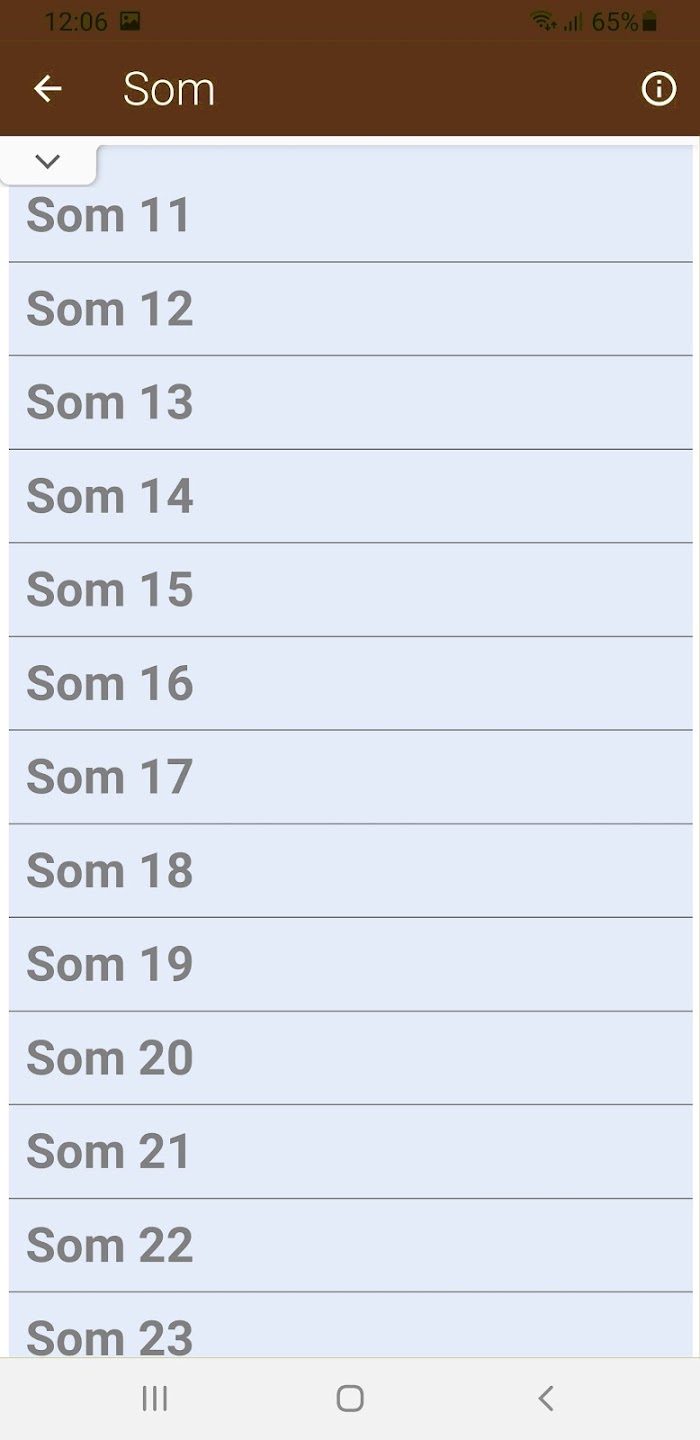Tap Android back navigation chevron
This screenshot has height=1440, width=700.
545,1398
